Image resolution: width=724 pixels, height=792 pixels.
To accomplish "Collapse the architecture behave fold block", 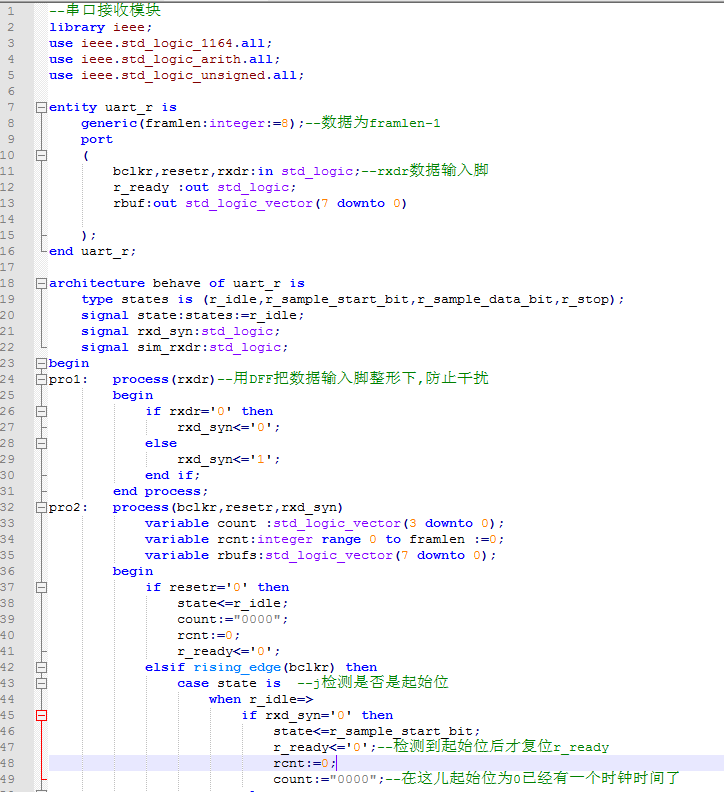I will point(41,283).
